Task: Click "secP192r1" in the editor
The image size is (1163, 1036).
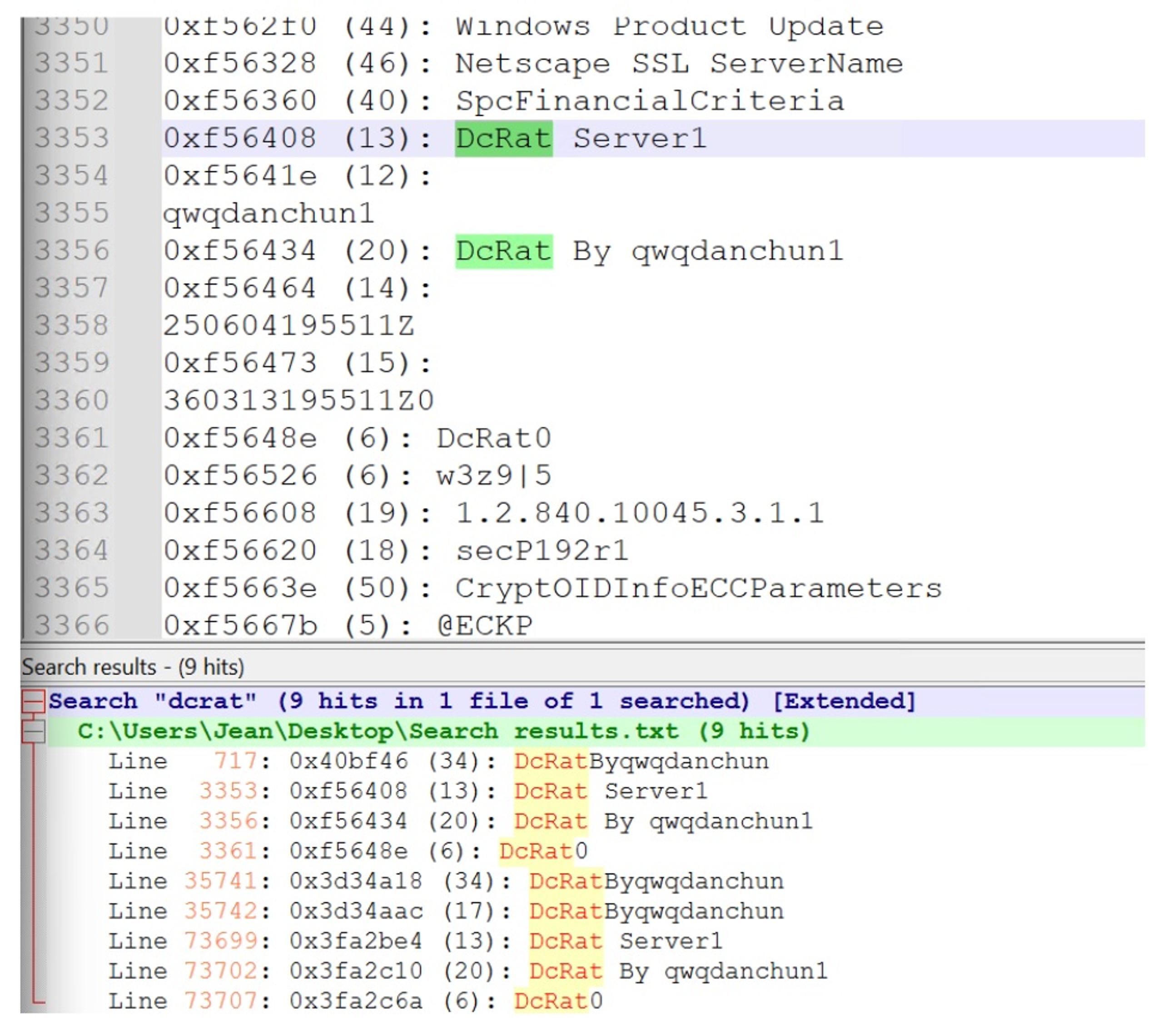Action: click(542, 551)
